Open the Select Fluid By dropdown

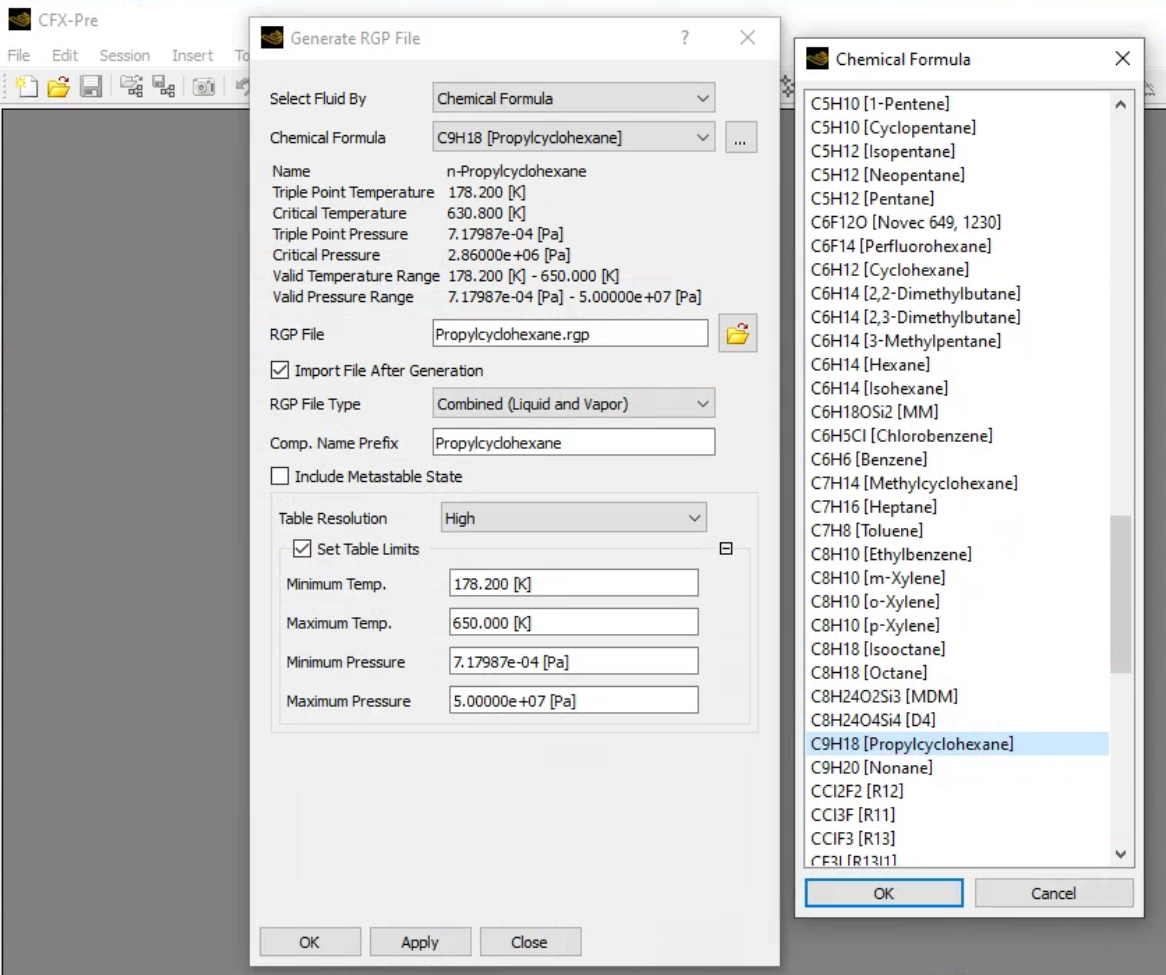click(x=573, y=98)
